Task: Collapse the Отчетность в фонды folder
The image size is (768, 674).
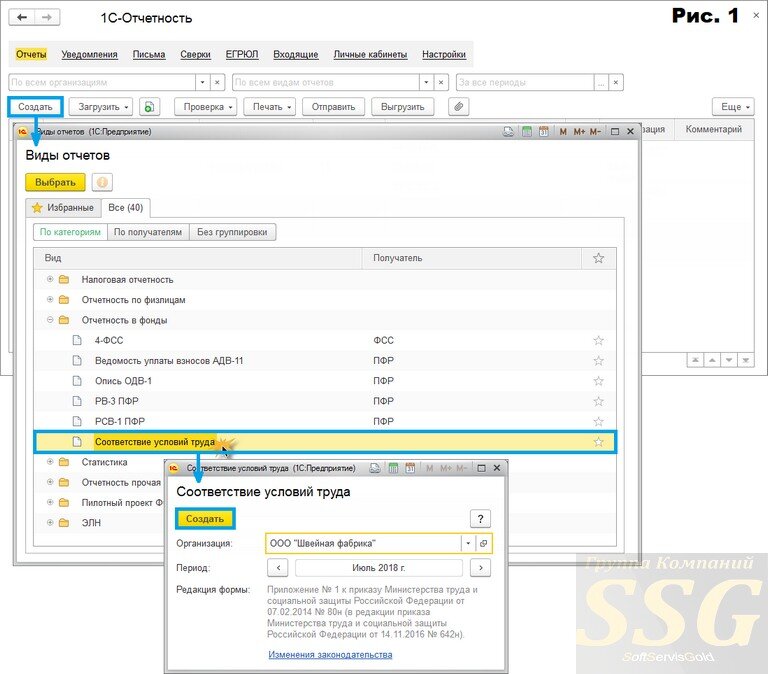Action: coord(50,320)
